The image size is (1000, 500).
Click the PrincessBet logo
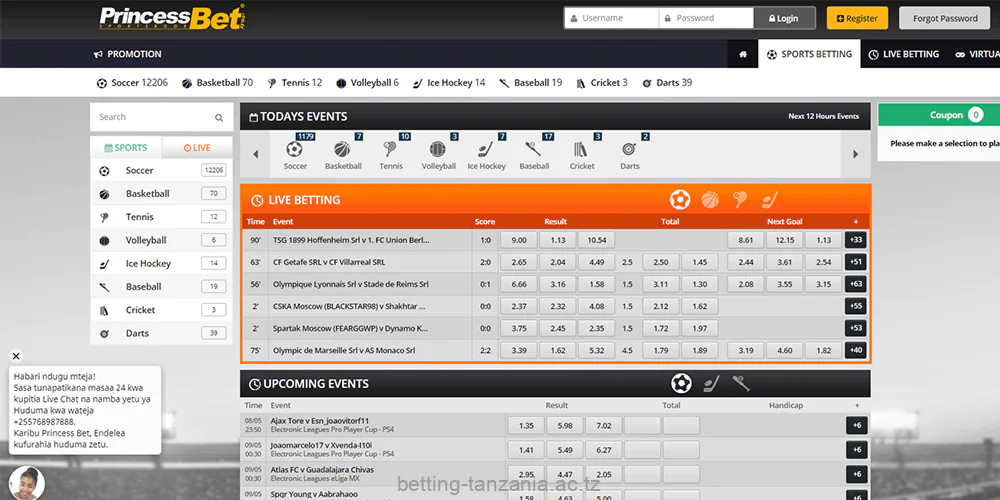click(x=171, y=18)
